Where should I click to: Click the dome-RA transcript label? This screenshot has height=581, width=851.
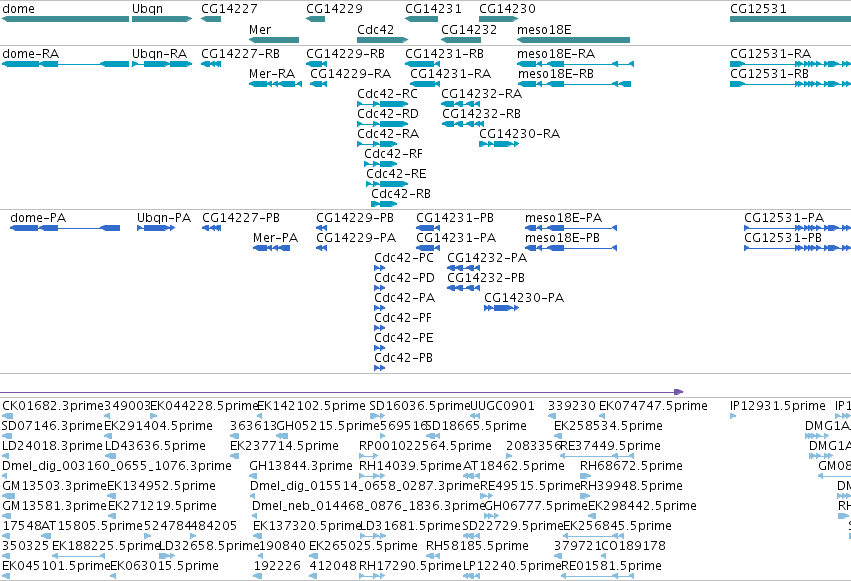click(30, 54)
